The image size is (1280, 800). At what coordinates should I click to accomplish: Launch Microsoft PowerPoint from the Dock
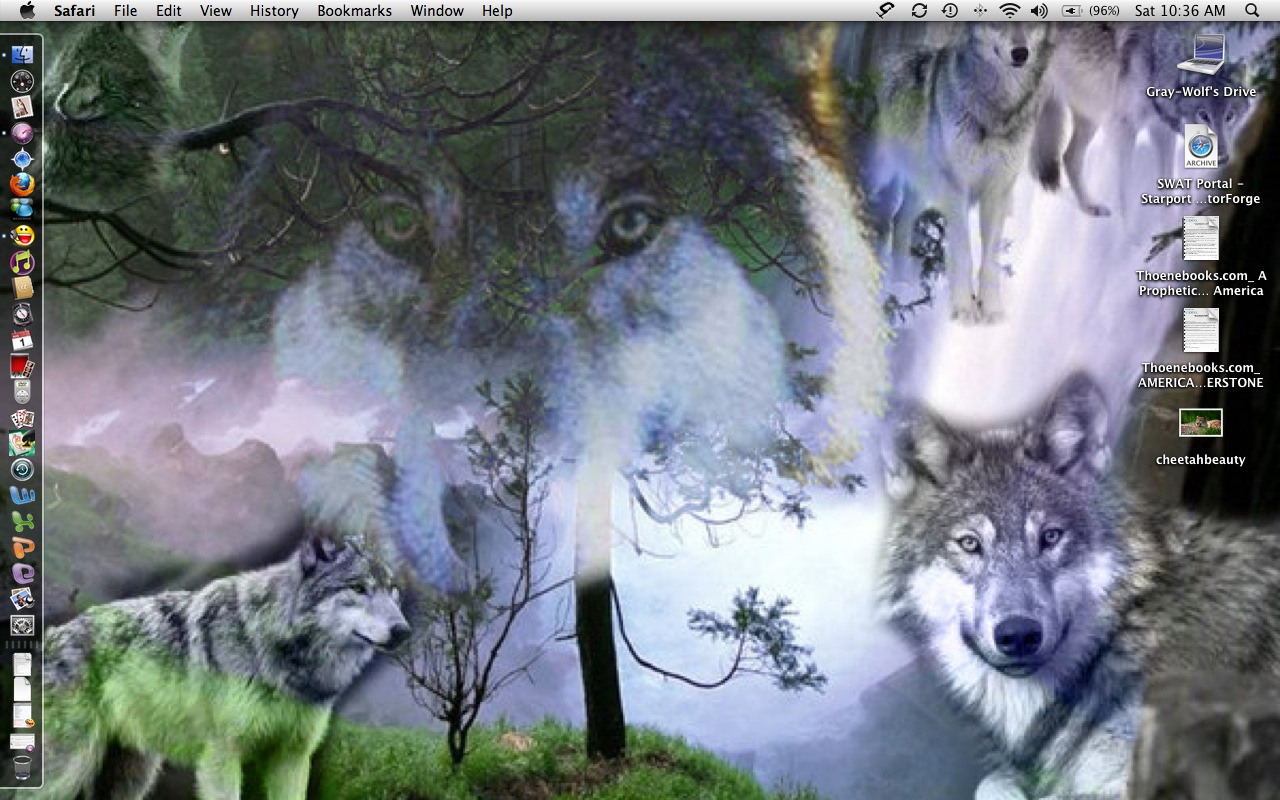[22, 547]
